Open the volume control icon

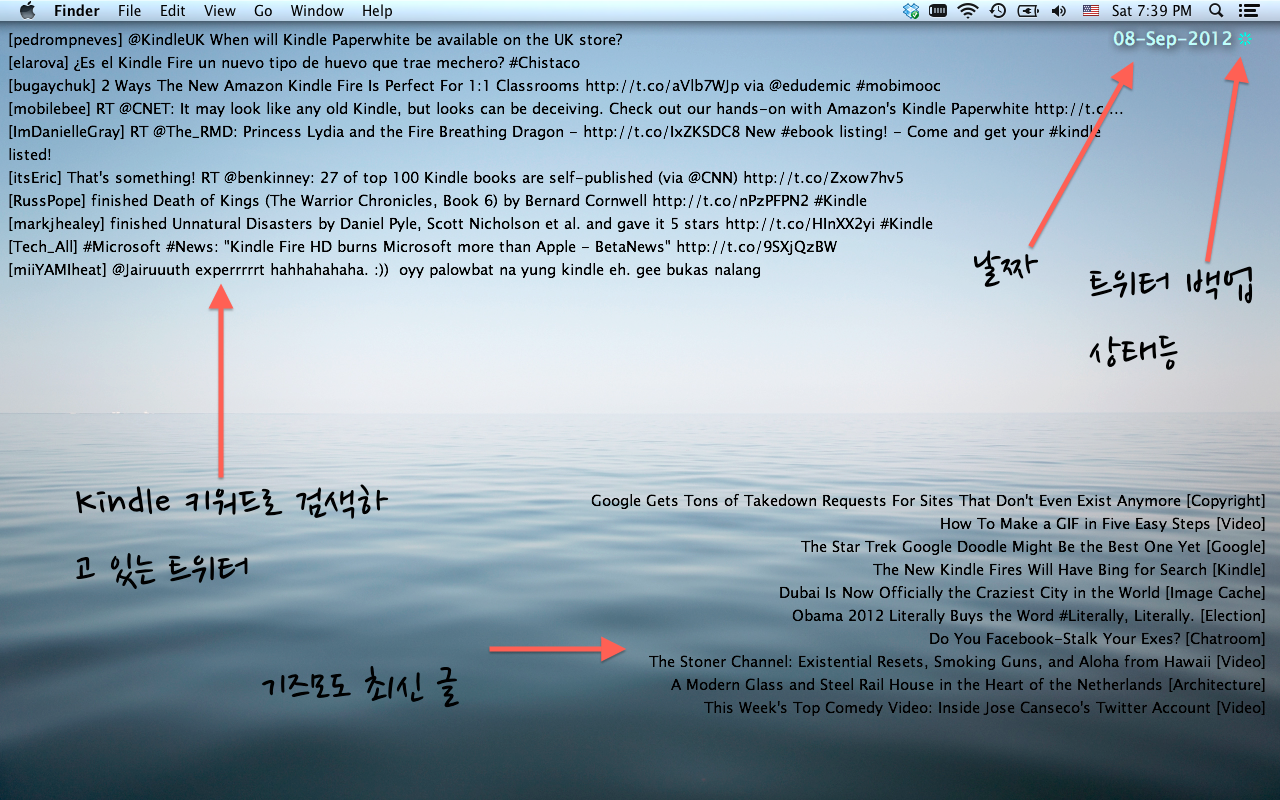[1059, 11]
